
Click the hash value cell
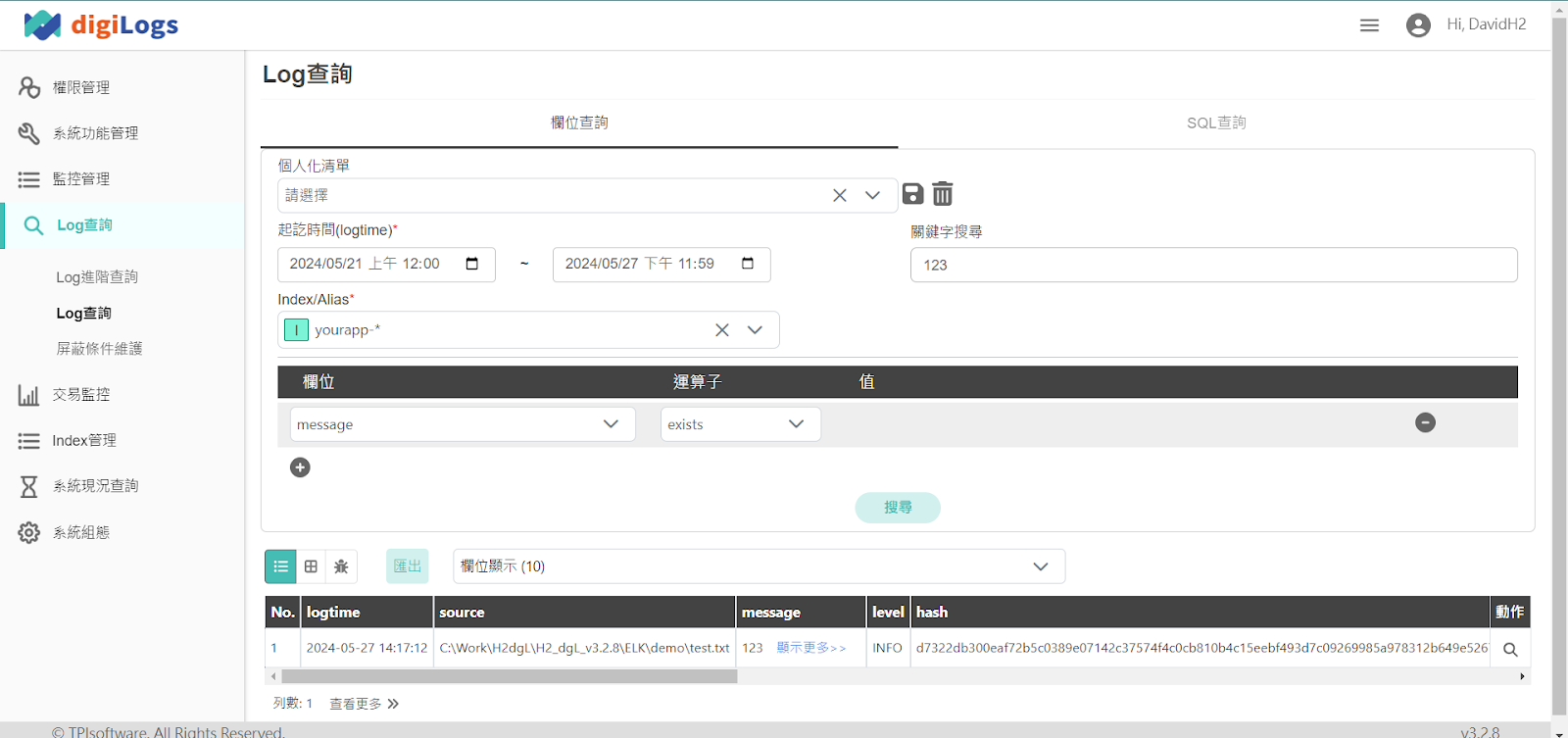click(x=1201, y=648)
